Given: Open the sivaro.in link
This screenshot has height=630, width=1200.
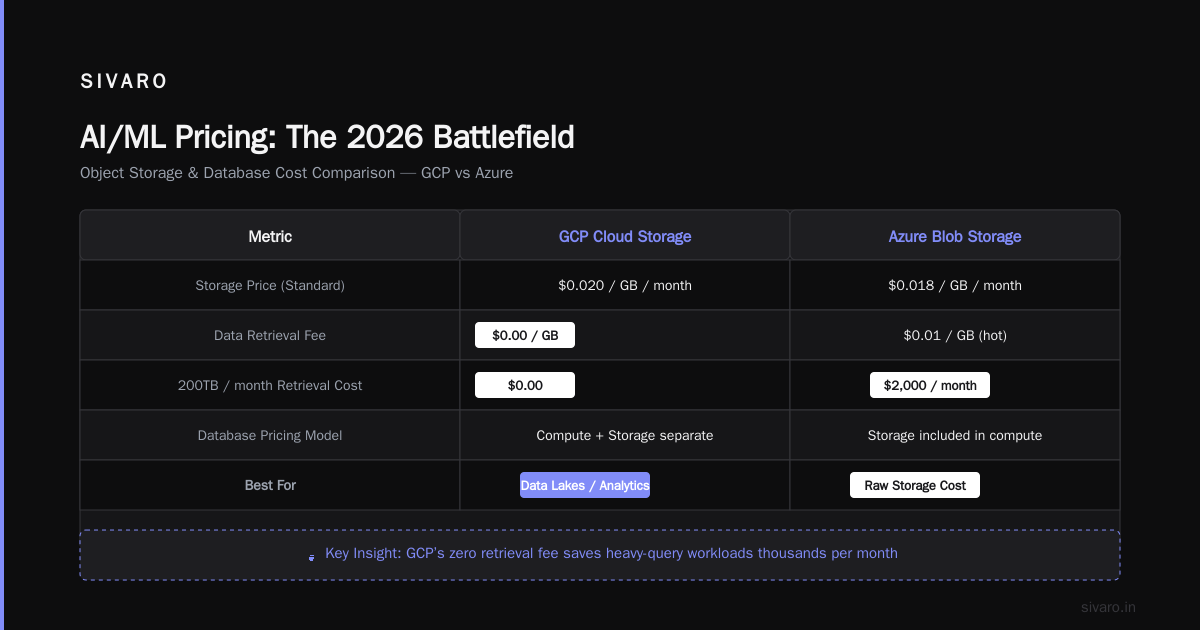Looking at the screenshot, I should pos(1109,607).
